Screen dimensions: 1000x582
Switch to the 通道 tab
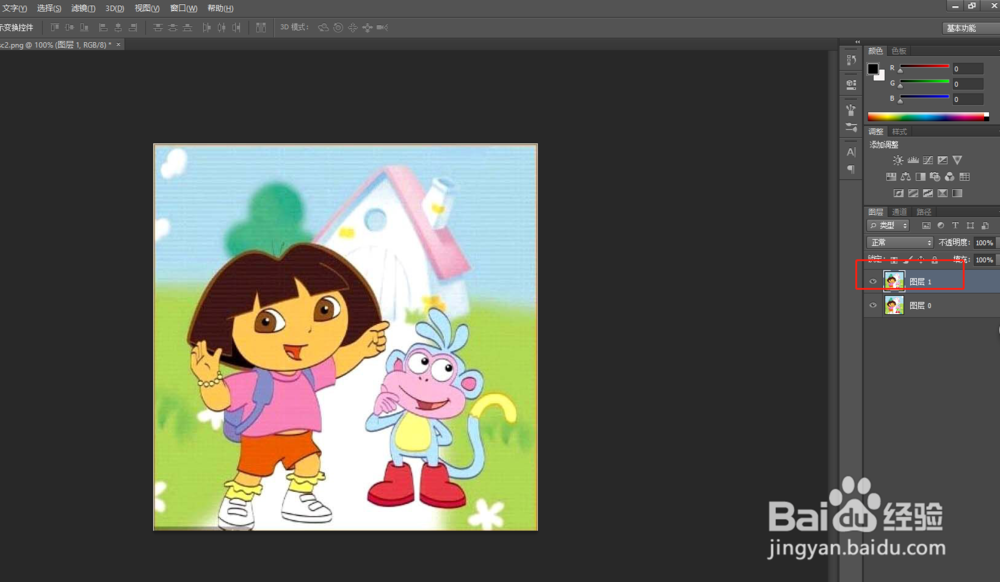pyautogui.click(x=899, y=212)
